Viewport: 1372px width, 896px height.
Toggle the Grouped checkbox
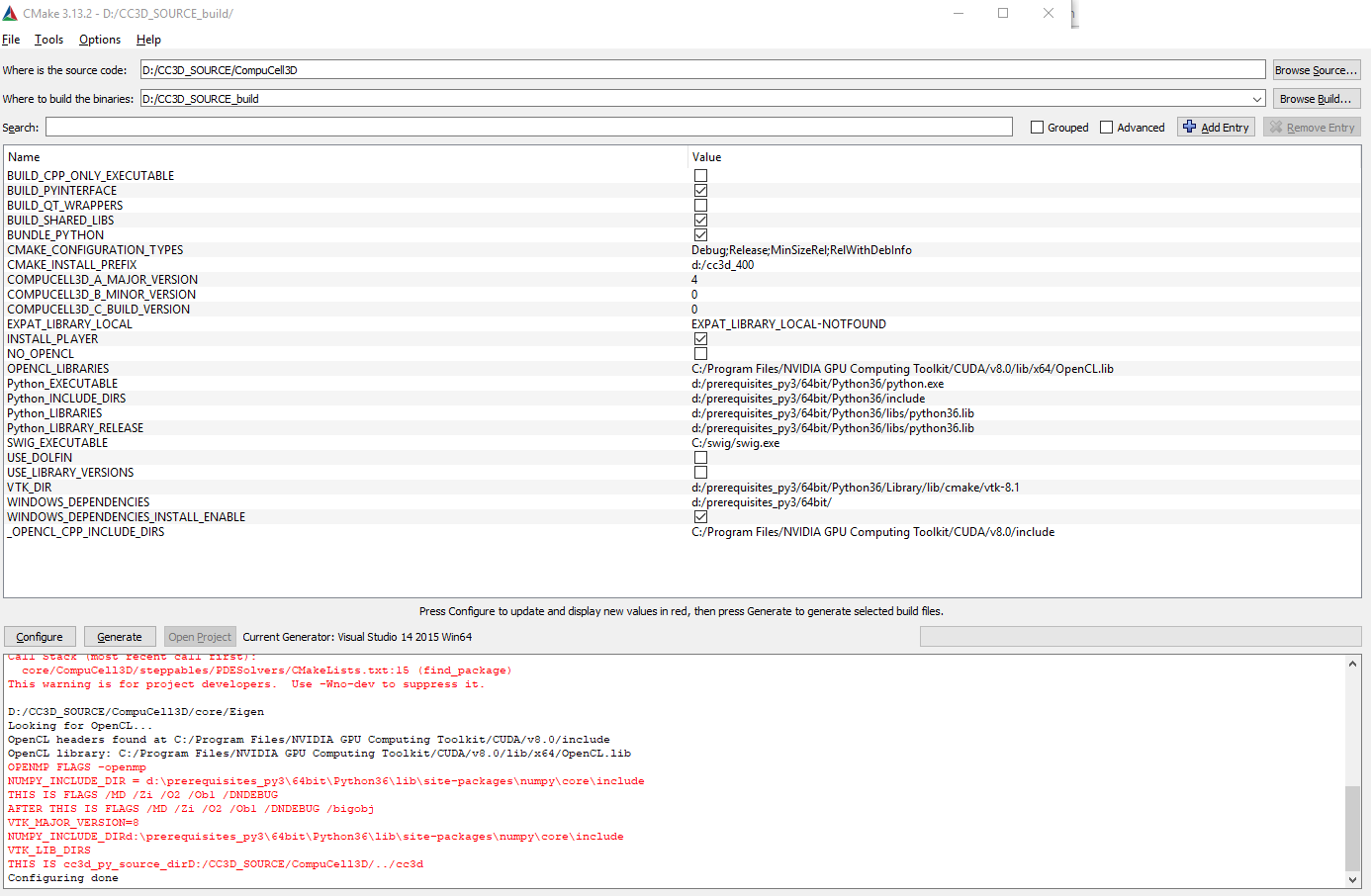point(1037,128)
